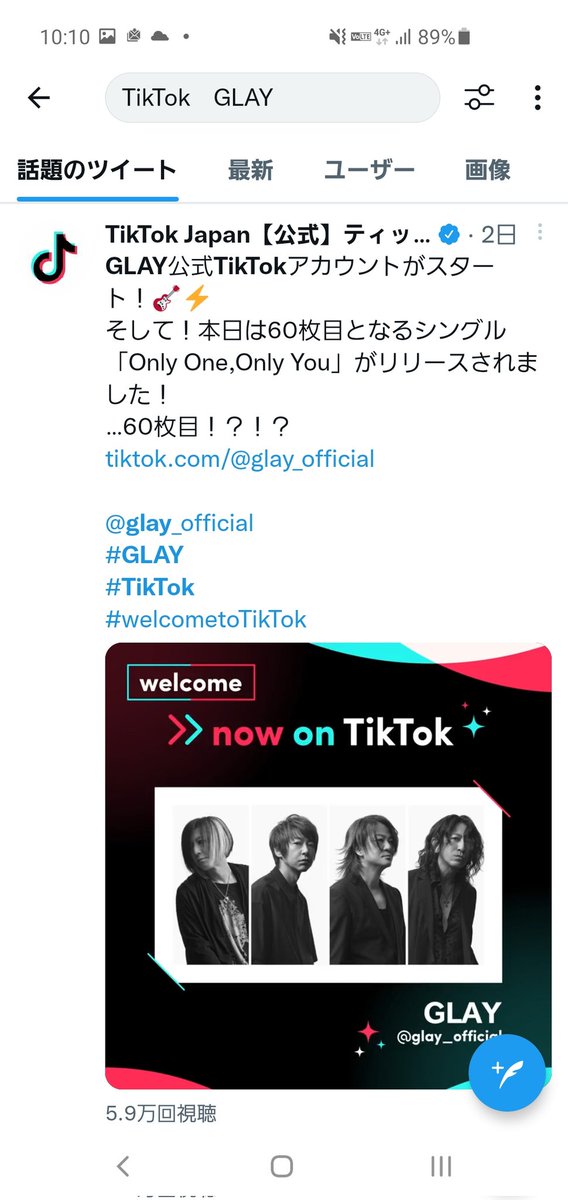Tap search field containing TikTok GLAY
The width and height of the screenshot is (568, 1200).
pyautogui.click(x=272, y=98)
